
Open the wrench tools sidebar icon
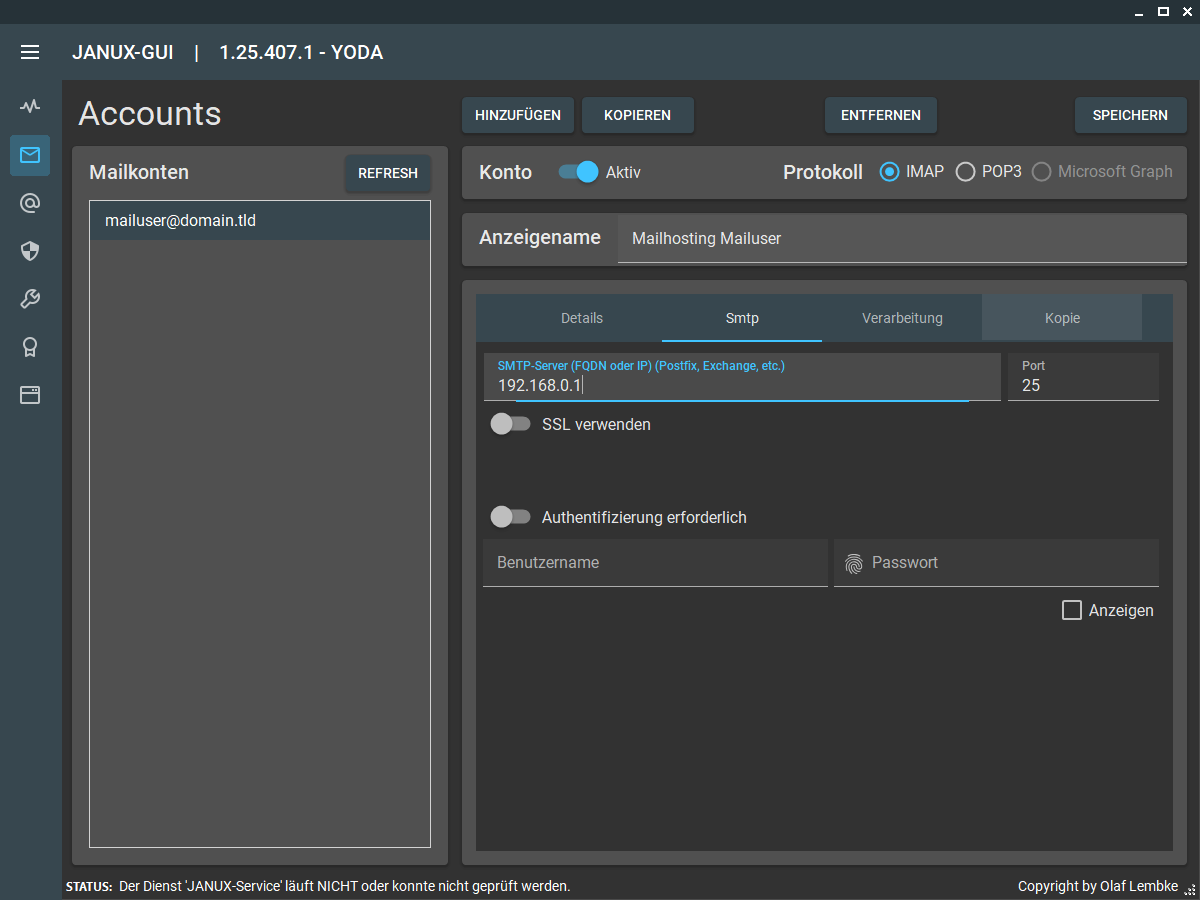(x=30, y=299)
